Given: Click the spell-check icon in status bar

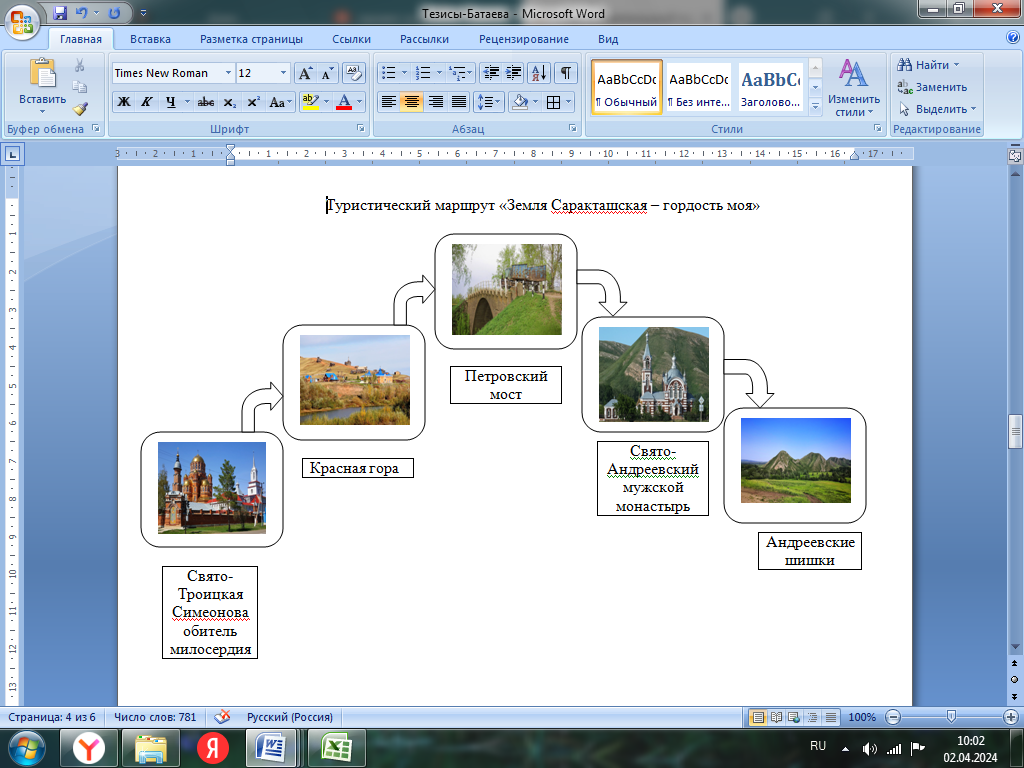Looking at the screenshot, I should coord(223,717).
